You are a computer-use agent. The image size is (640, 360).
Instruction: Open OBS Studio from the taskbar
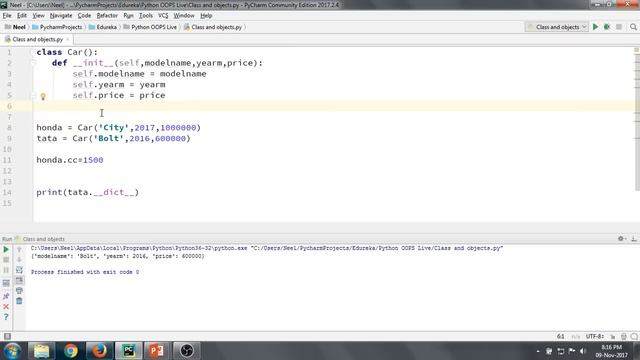(187, 351)
